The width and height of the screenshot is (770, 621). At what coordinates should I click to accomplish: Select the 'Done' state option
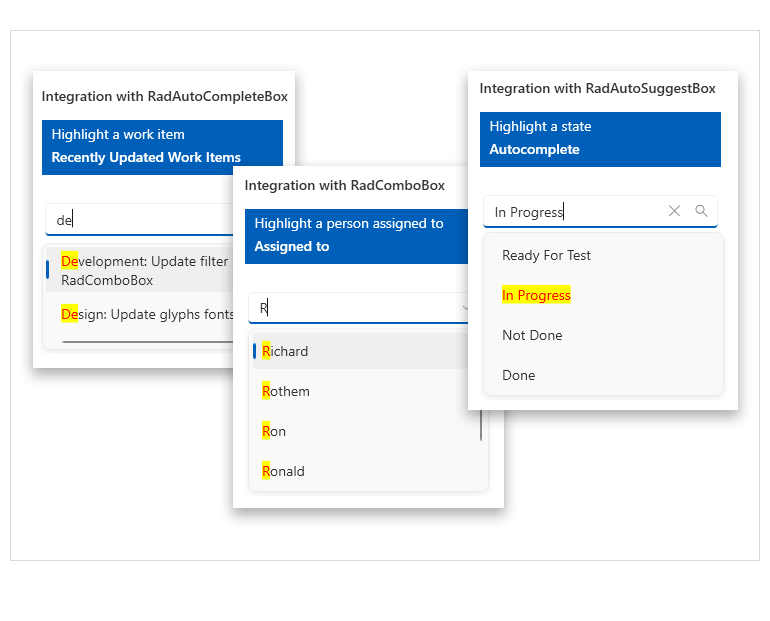point(603,375)
